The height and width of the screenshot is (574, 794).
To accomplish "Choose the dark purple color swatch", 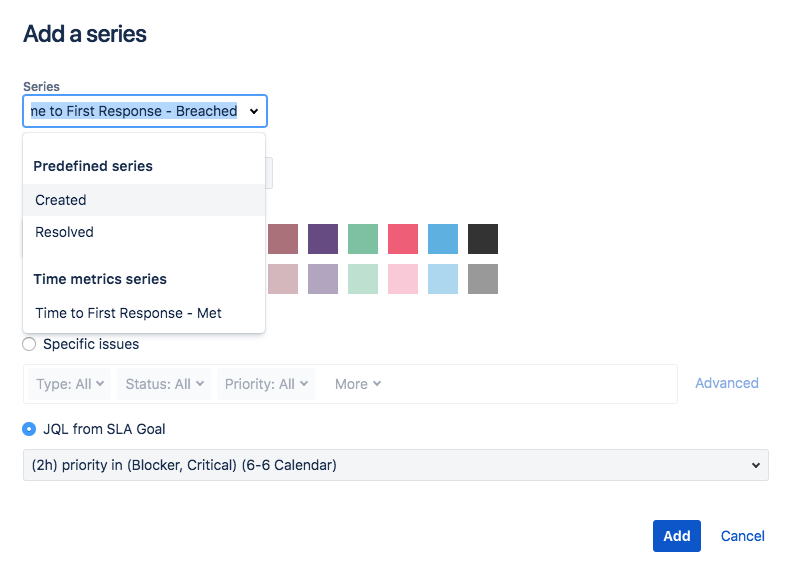I will [x=323, y=239].
